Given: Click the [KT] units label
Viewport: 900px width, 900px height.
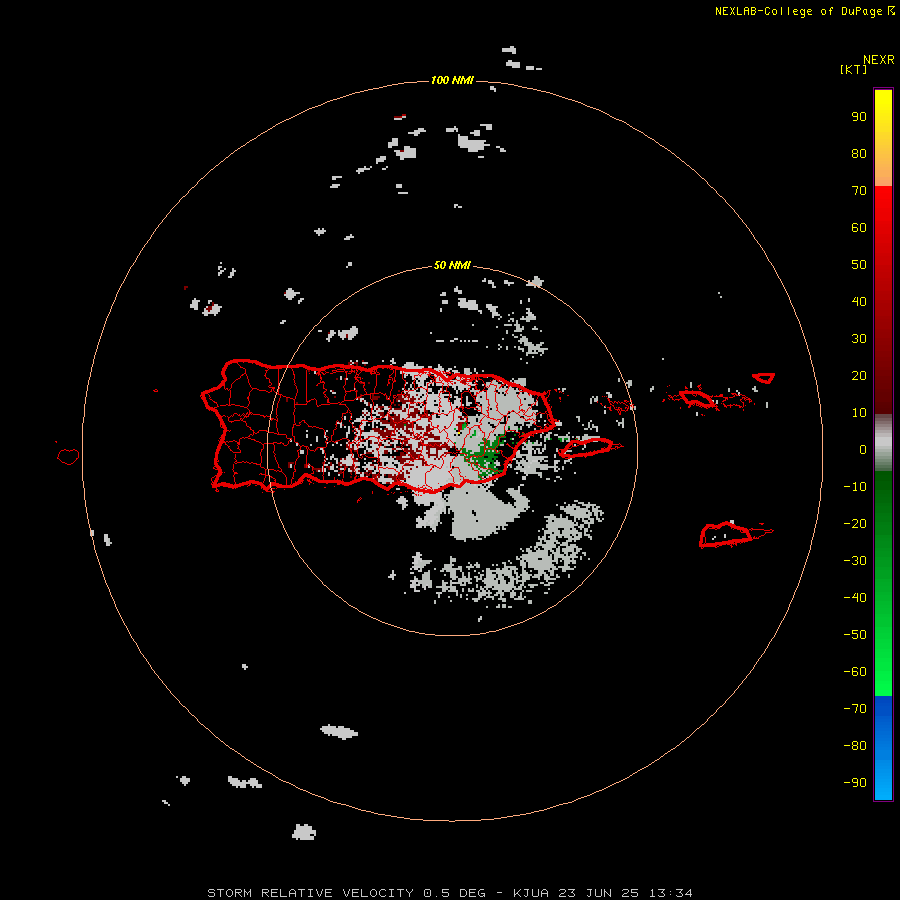Looking at the screenshot, I should (854, 69).
